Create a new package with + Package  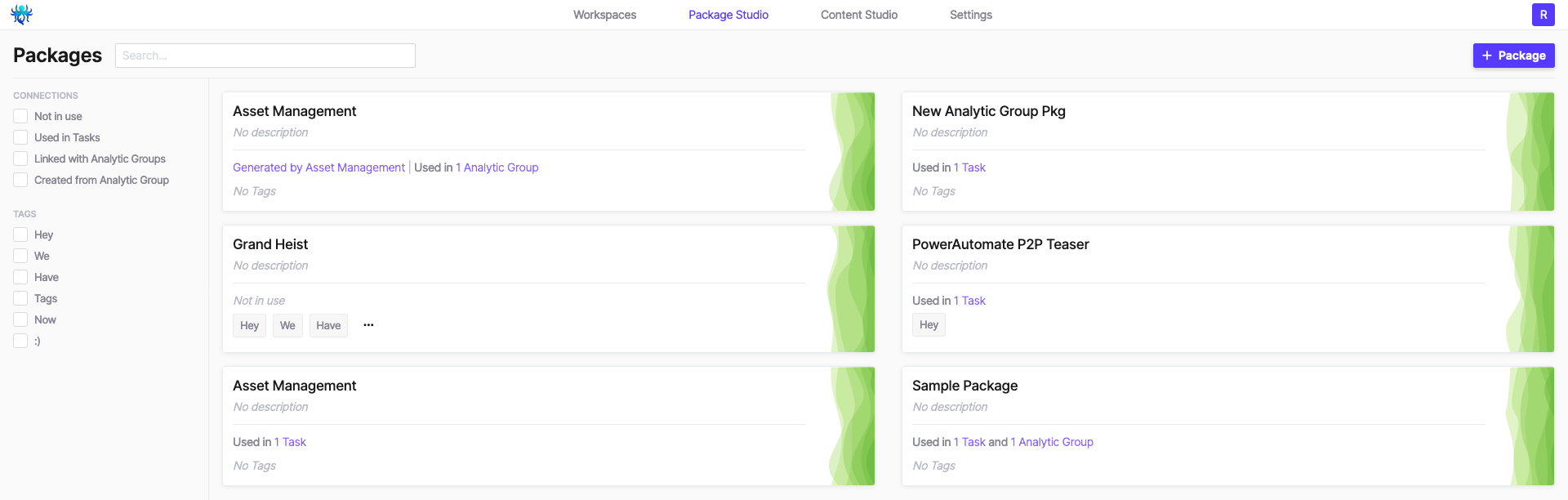pos(1513,56)
